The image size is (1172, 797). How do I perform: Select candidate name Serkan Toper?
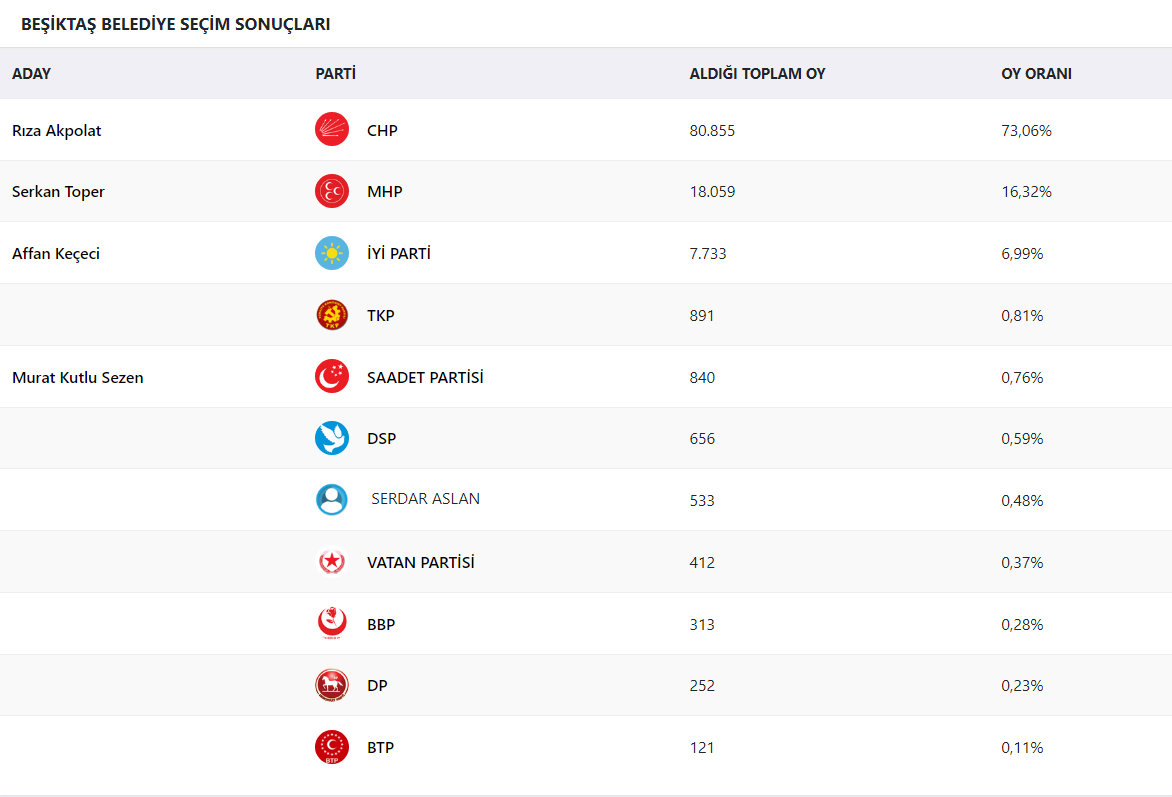(58, 192)
